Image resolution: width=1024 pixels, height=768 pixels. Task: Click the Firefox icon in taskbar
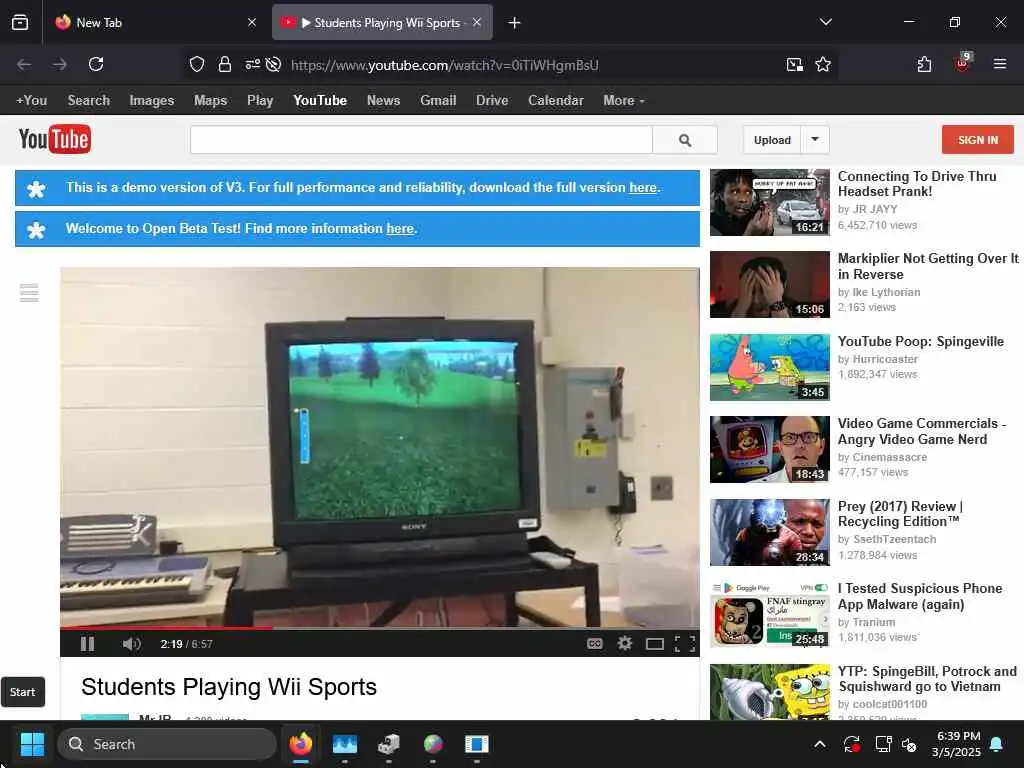[x=300, y=744]
